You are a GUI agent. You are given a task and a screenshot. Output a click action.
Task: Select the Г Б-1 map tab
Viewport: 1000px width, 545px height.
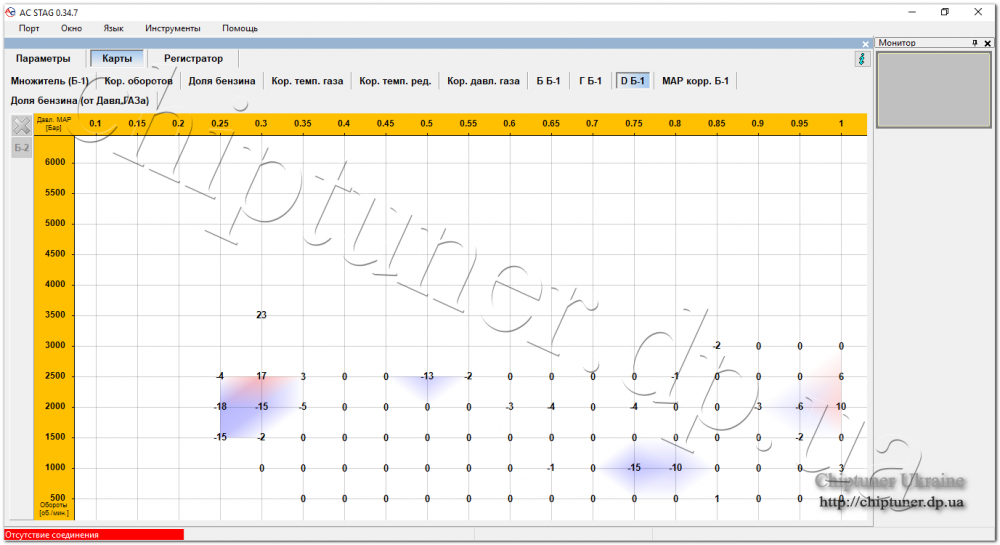click(x=590, y=81)
